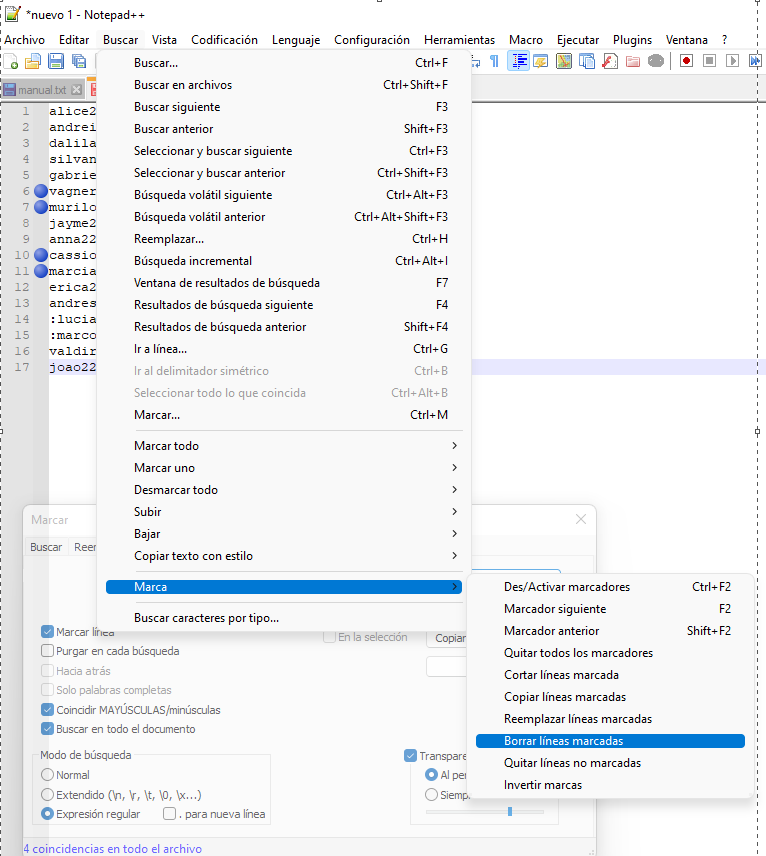
Task: Click bookmark marker on line 6
Action: tap(41, 191)
